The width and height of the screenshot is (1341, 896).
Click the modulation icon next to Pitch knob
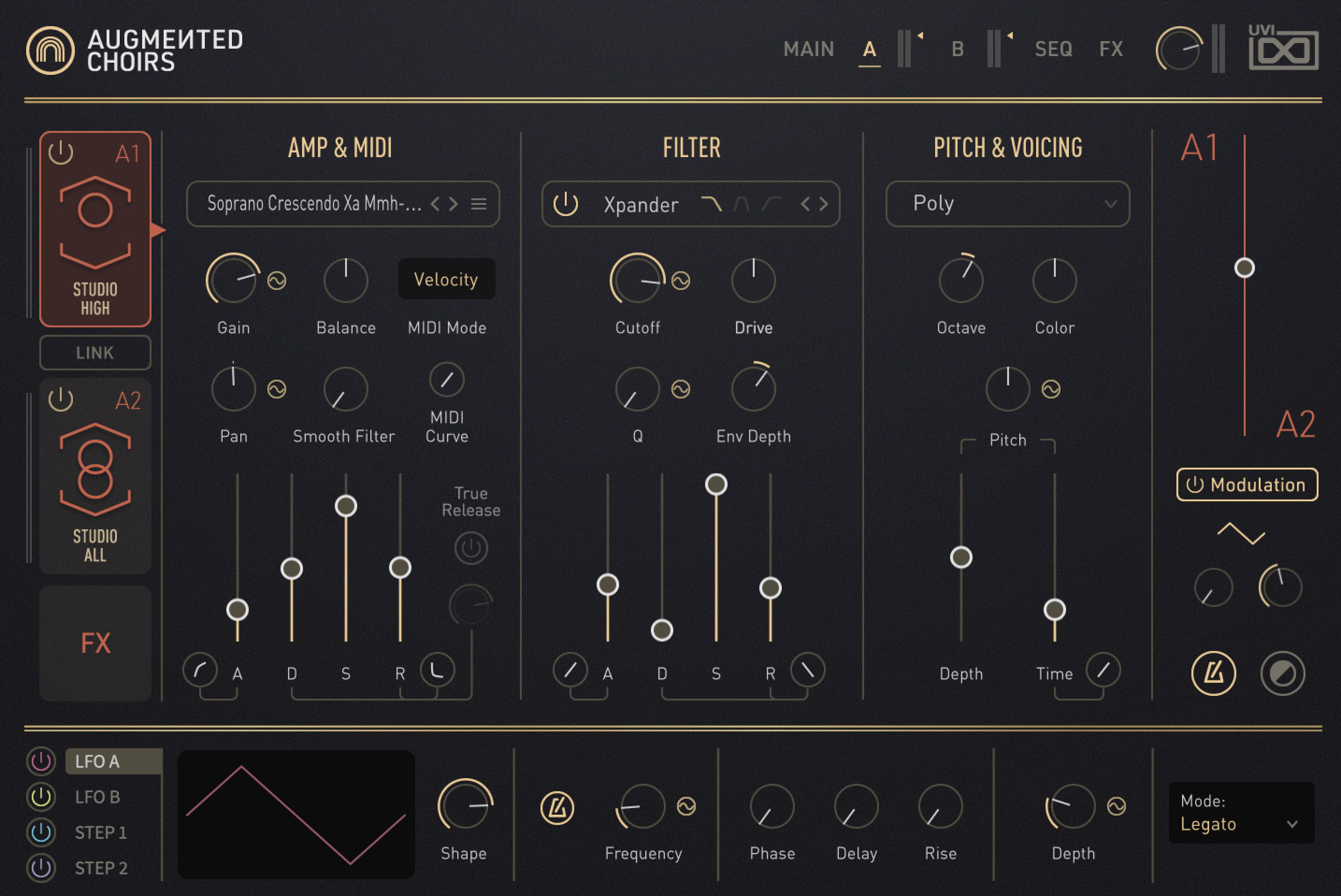click(1051, 389)
